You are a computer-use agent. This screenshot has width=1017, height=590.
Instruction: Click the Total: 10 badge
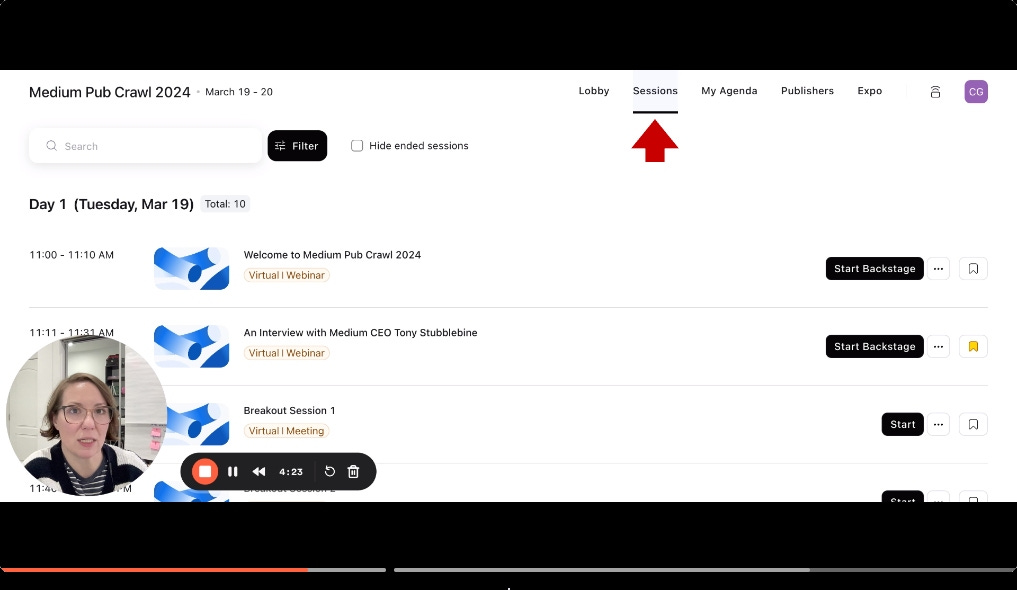[225, 204]
